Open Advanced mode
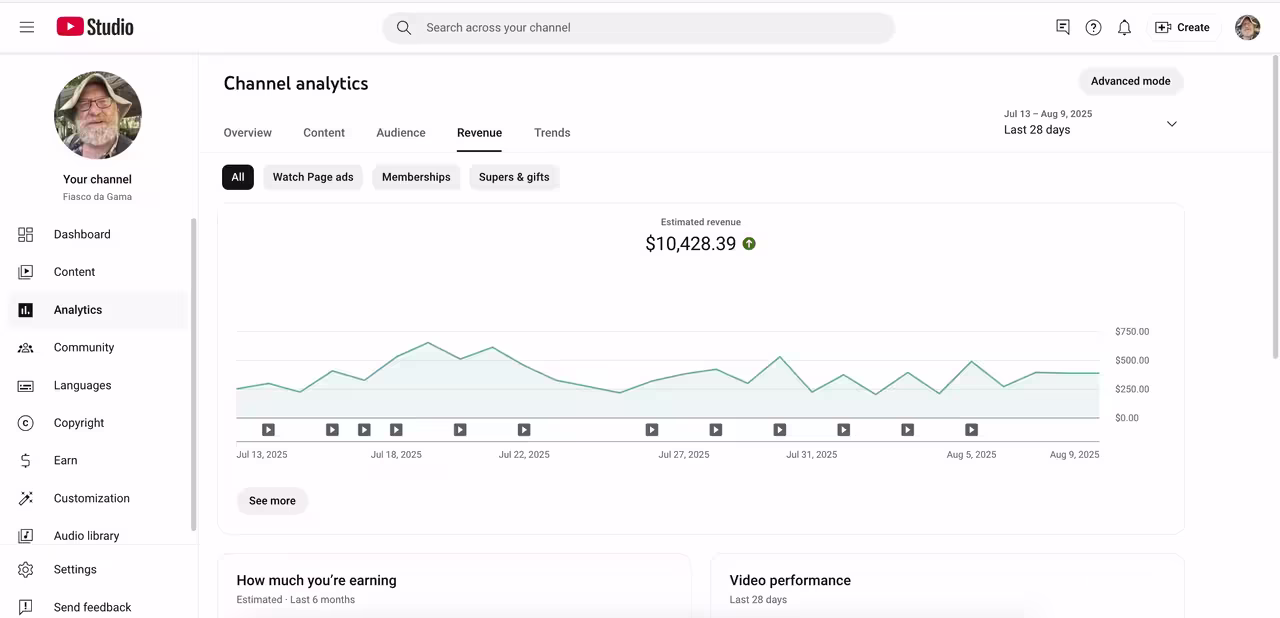1280x618 pixels. pos(1130,81)
